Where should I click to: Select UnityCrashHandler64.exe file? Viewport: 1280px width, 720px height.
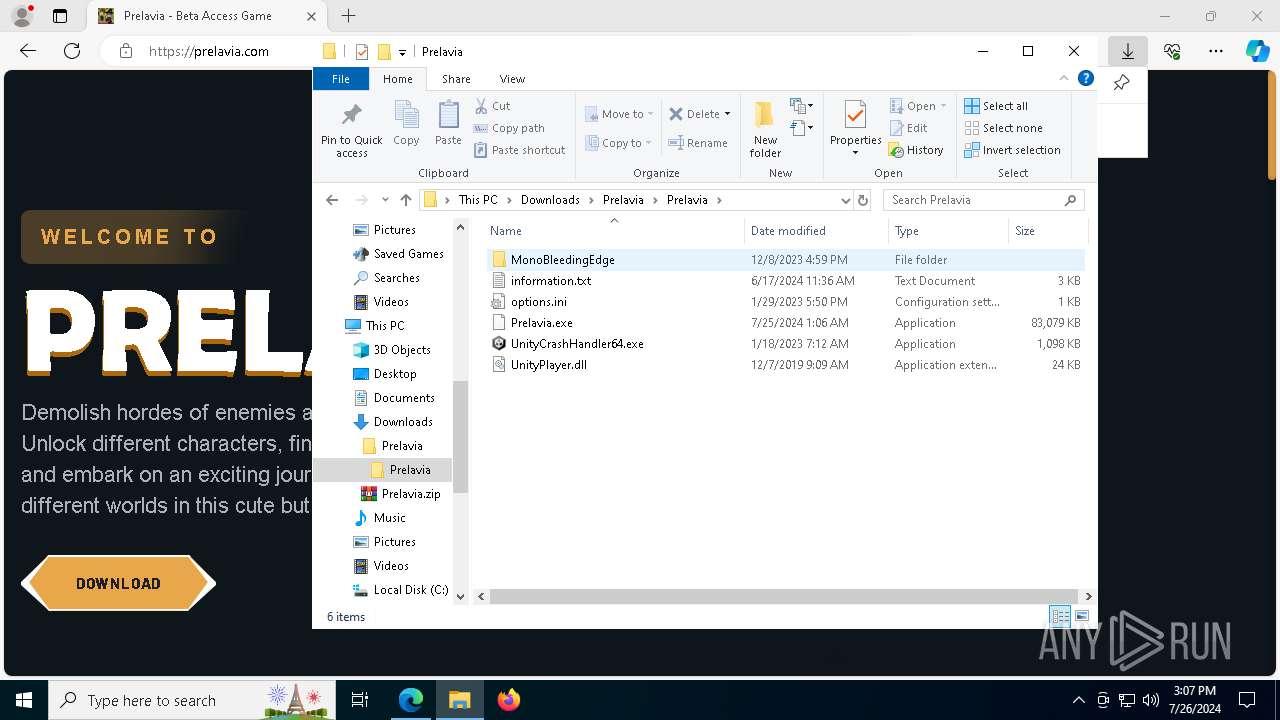point(577,344)
